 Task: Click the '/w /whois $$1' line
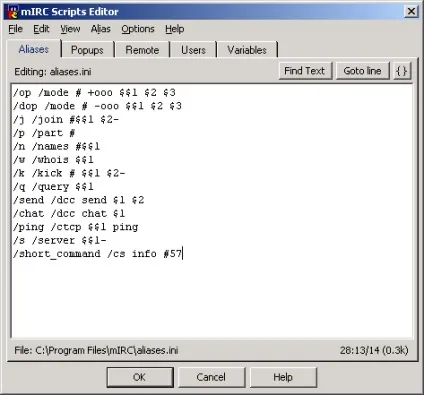tap(53, 160)
